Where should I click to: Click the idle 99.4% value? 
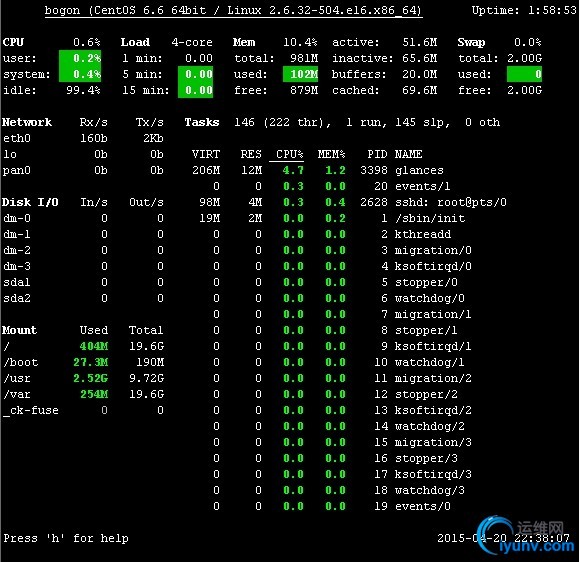click(83, 90)
